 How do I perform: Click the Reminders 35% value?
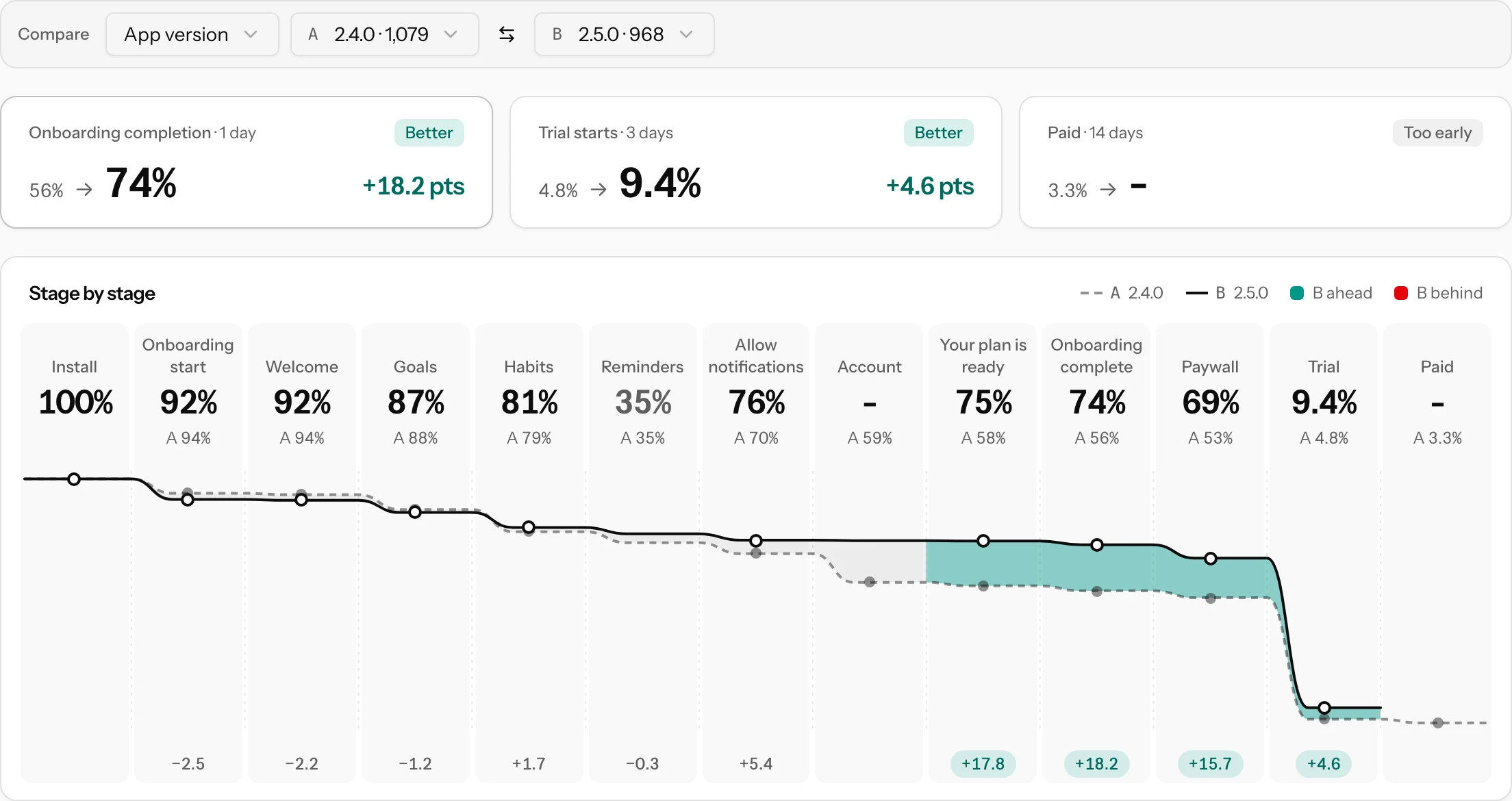tap(643, 402)
